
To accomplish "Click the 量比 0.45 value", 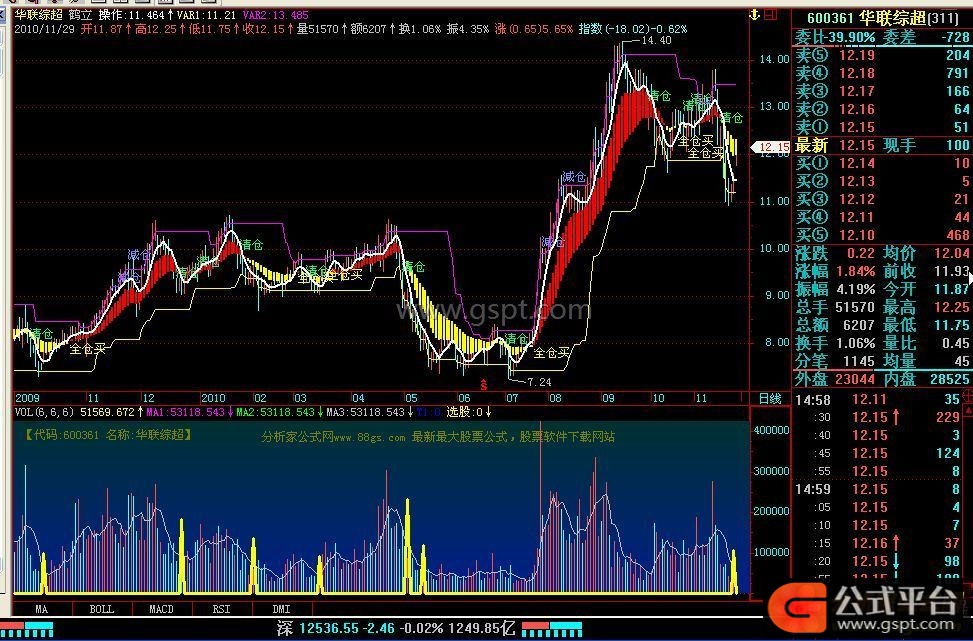I will coord(956,343).
